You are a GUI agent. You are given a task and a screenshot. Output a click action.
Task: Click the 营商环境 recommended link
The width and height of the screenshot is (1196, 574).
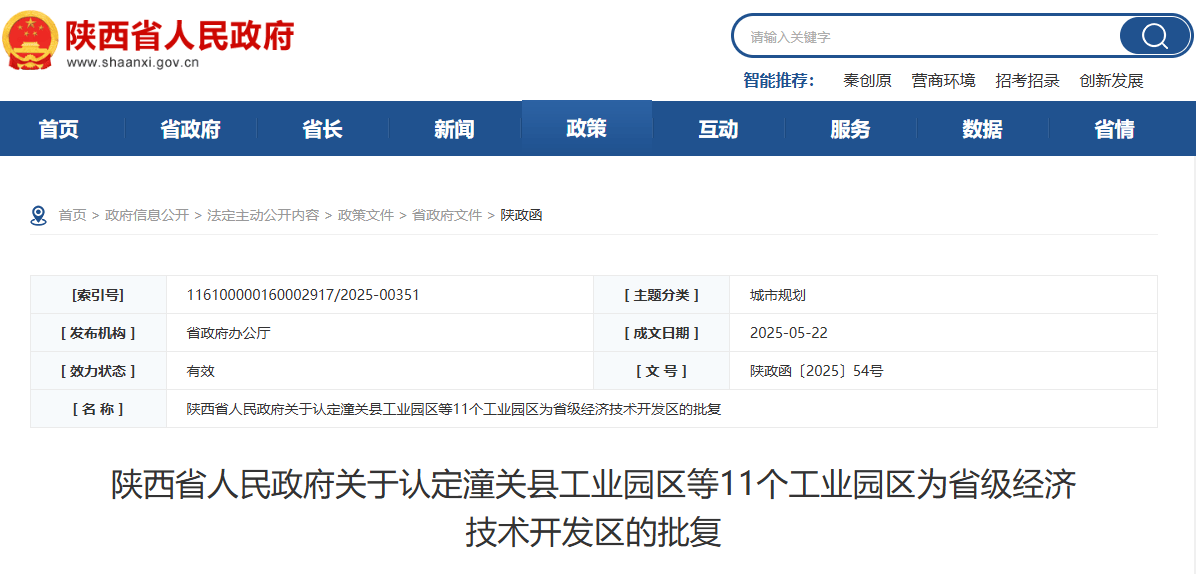[x=944, y=81]
